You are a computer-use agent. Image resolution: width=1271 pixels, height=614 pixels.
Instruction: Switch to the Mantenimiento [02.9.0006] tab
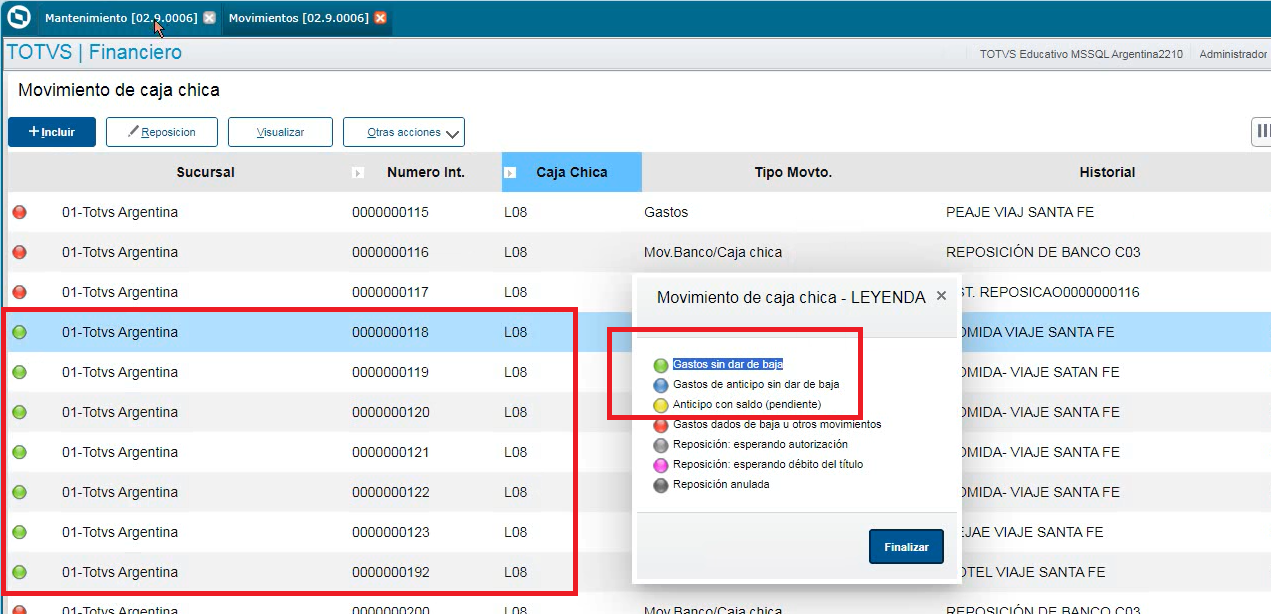coord(121,18)
